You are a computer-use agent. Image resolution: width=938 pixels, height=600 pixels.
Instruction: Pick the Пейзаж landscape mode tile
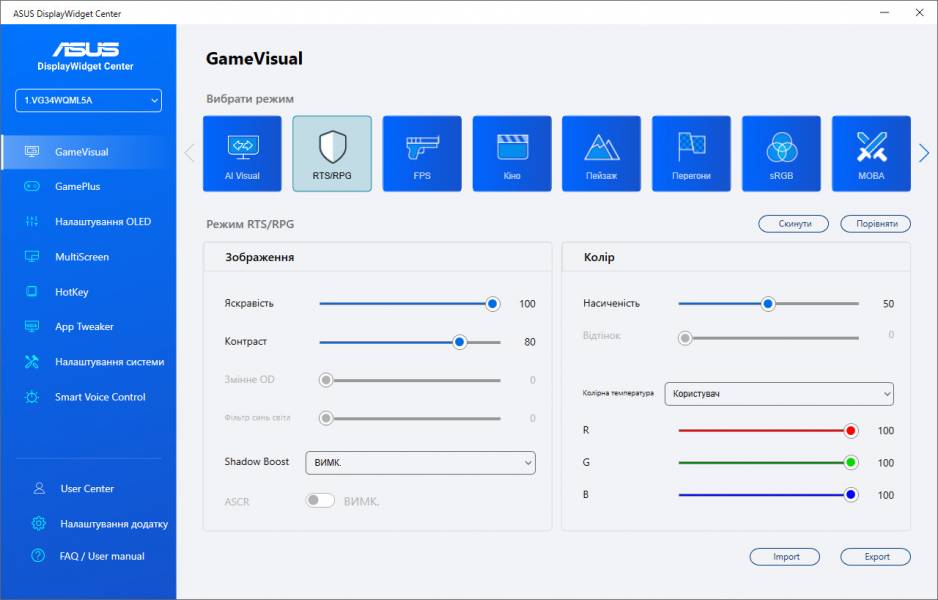point(601,153)
